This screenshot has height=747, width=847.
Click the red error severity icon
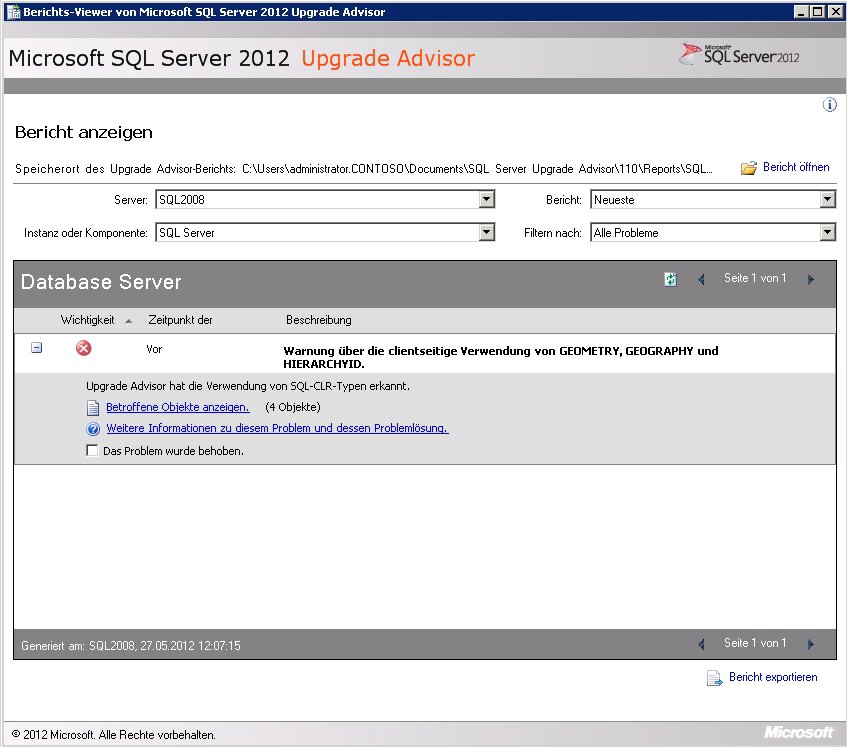[83, 348]
